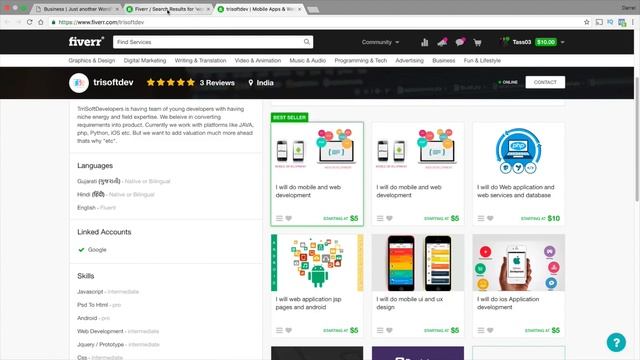This screenshot has height=360, width=640.
Task: Favorite the ios Application development gig
Action: [x=490, y=330]
